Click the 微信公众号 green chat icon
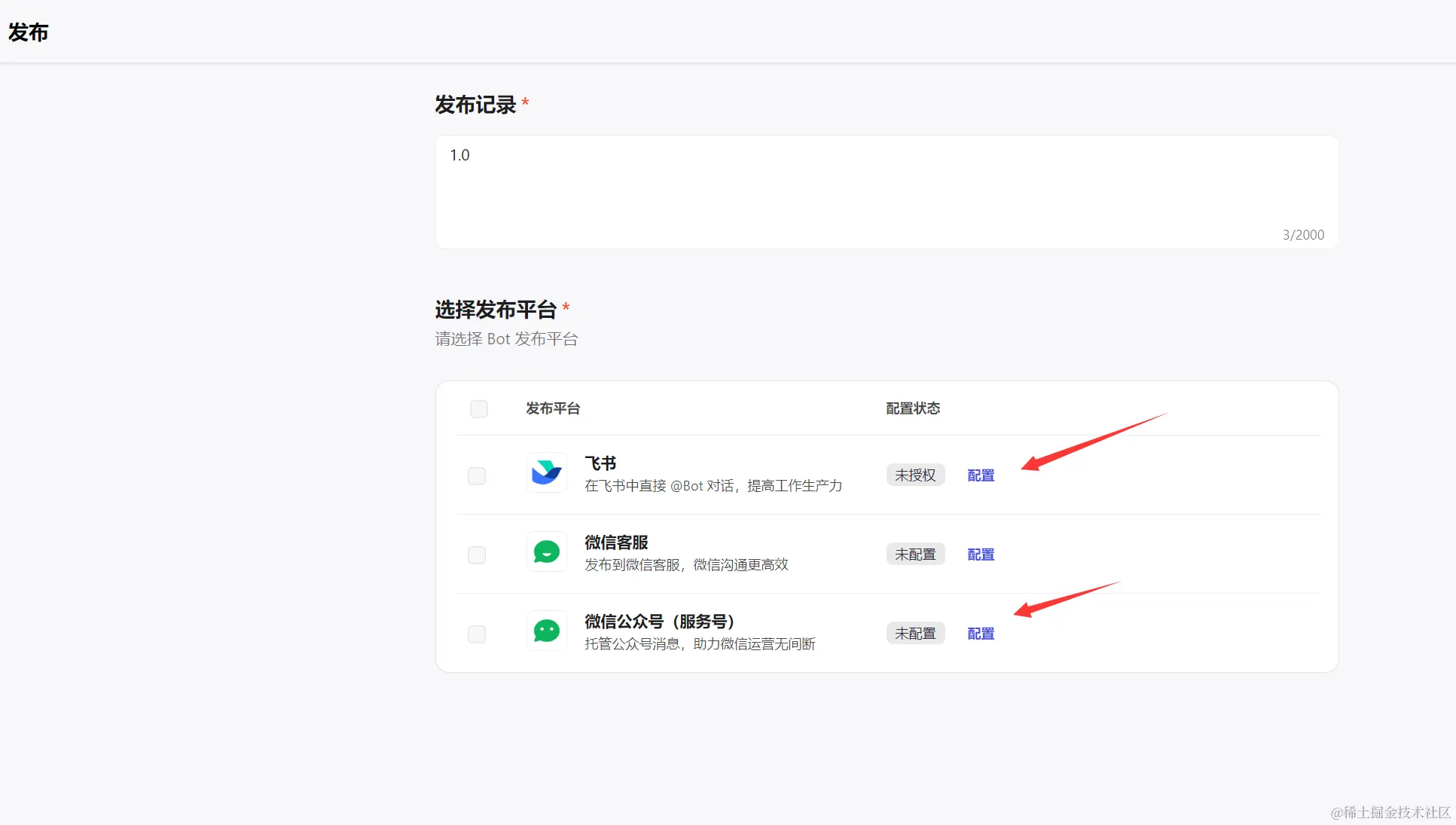Screen dimensions: 1456x825 pyautogui.click(x=546, y=631)
